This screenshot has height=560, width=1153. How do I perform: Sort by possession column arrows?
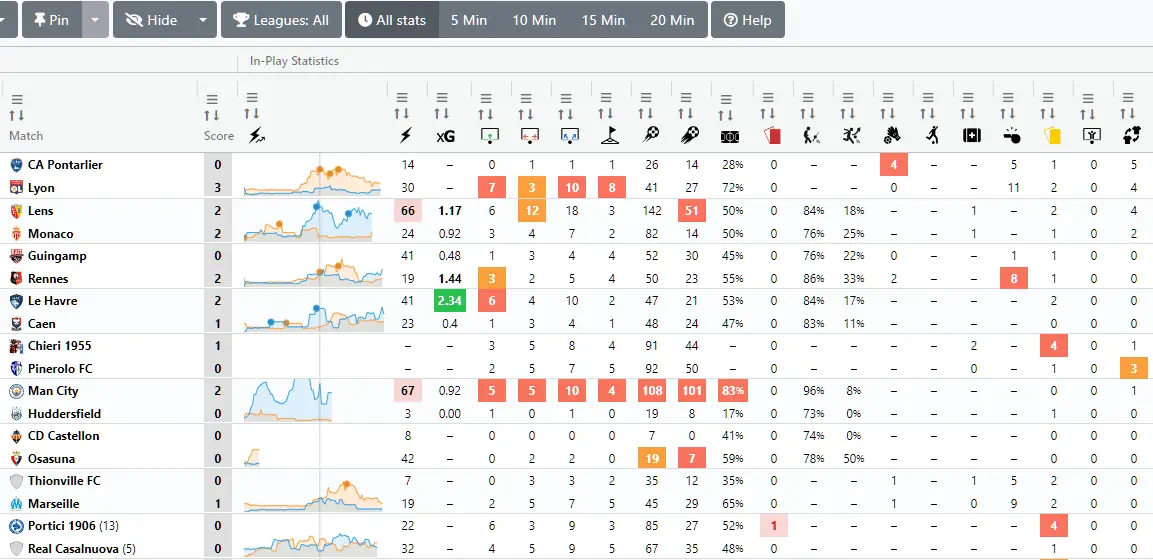725,115
